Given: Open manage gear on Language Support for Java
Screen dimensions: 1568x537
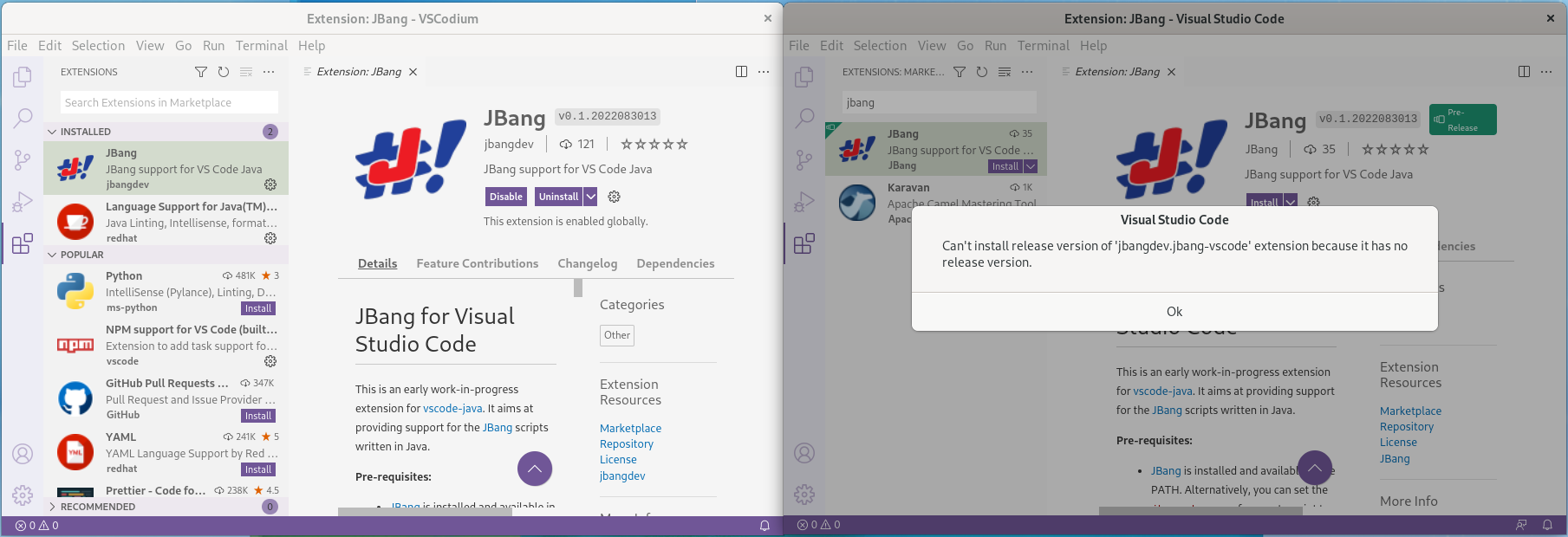Looking at the screenshot, I should point(270,238).
